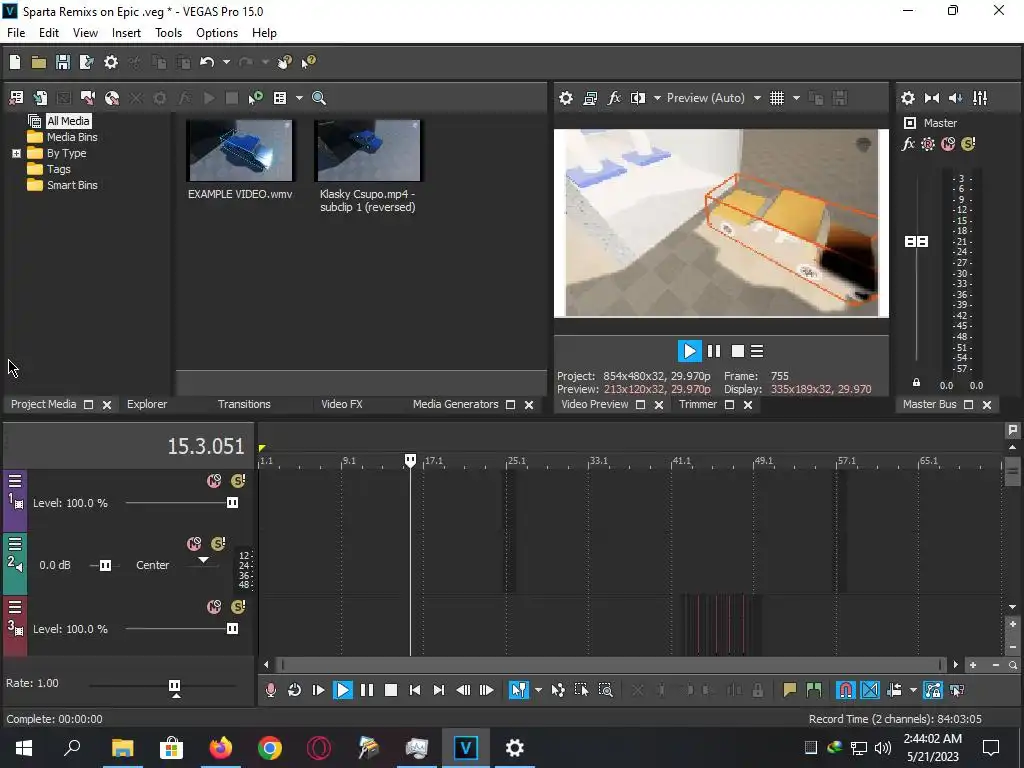Click the Rate slider handle
This screenshot has width=1024, height=768.
click(x=174, y=686)
